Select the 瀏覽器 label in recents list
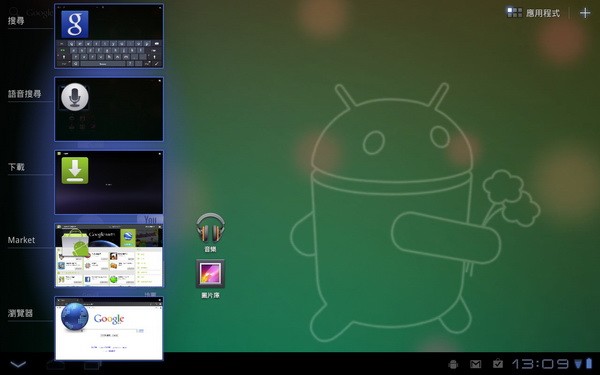The image size is (600, 375). [20, 313]
